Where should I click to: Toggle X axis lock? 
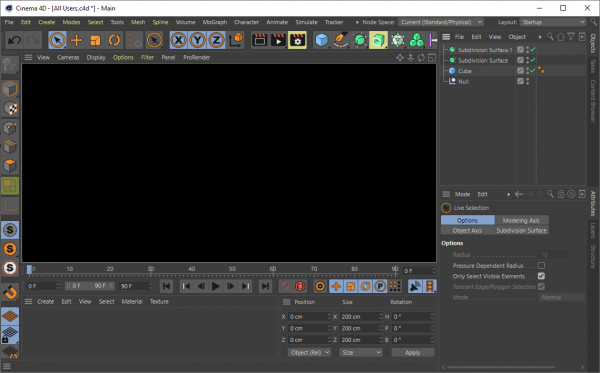pos(178,40)
